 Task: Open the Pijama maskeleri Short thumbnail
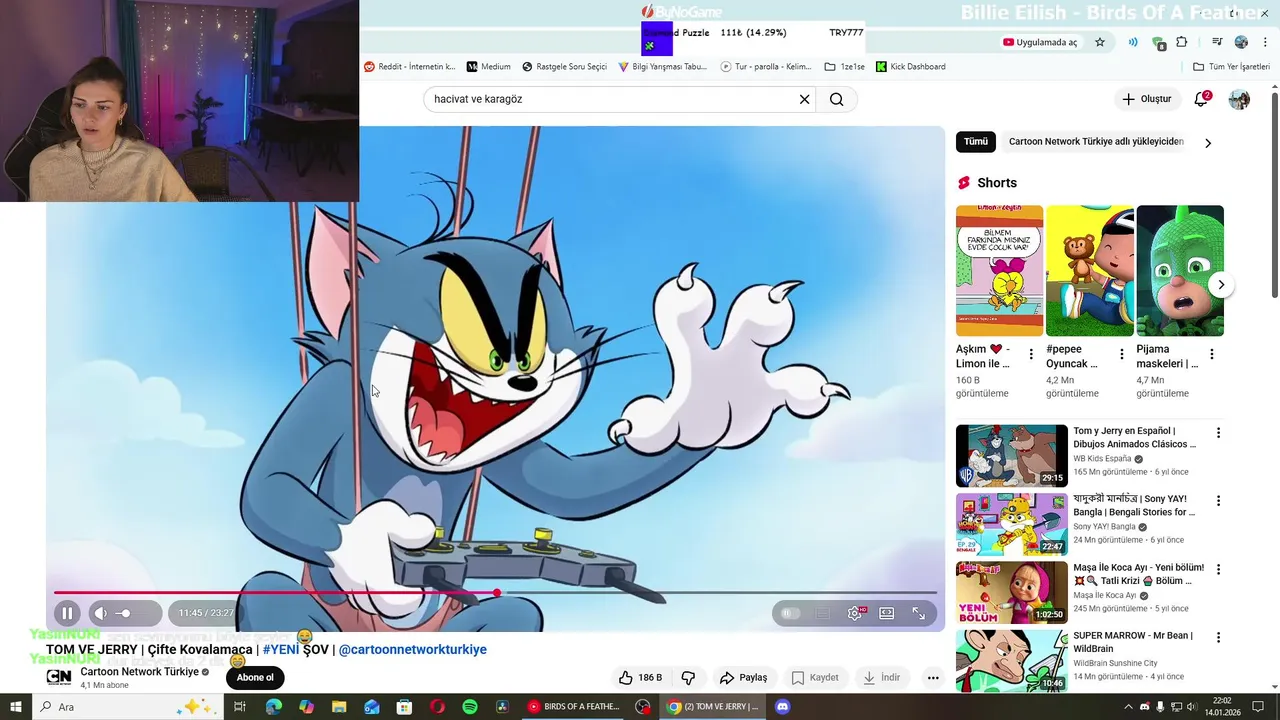click(1180, 271)
